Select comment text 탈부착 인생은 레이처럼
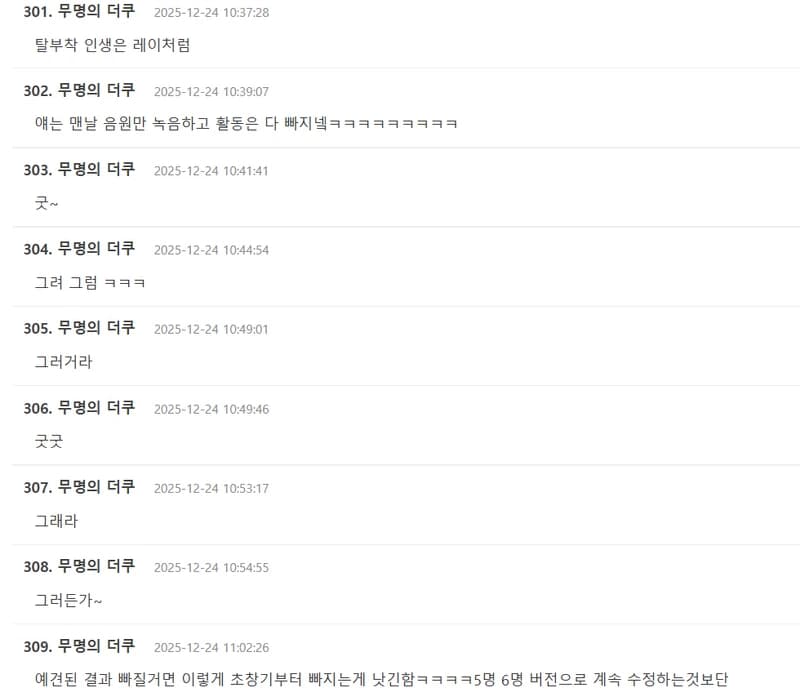Viewport: 800px width, 700px height. [112, 45]
